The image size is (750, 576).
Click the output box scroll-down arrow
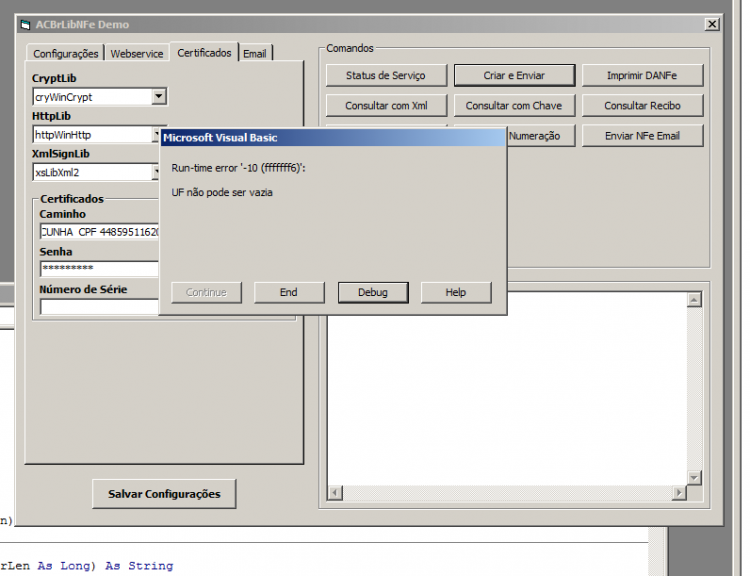pyautogui.click(x=694, y=477)
